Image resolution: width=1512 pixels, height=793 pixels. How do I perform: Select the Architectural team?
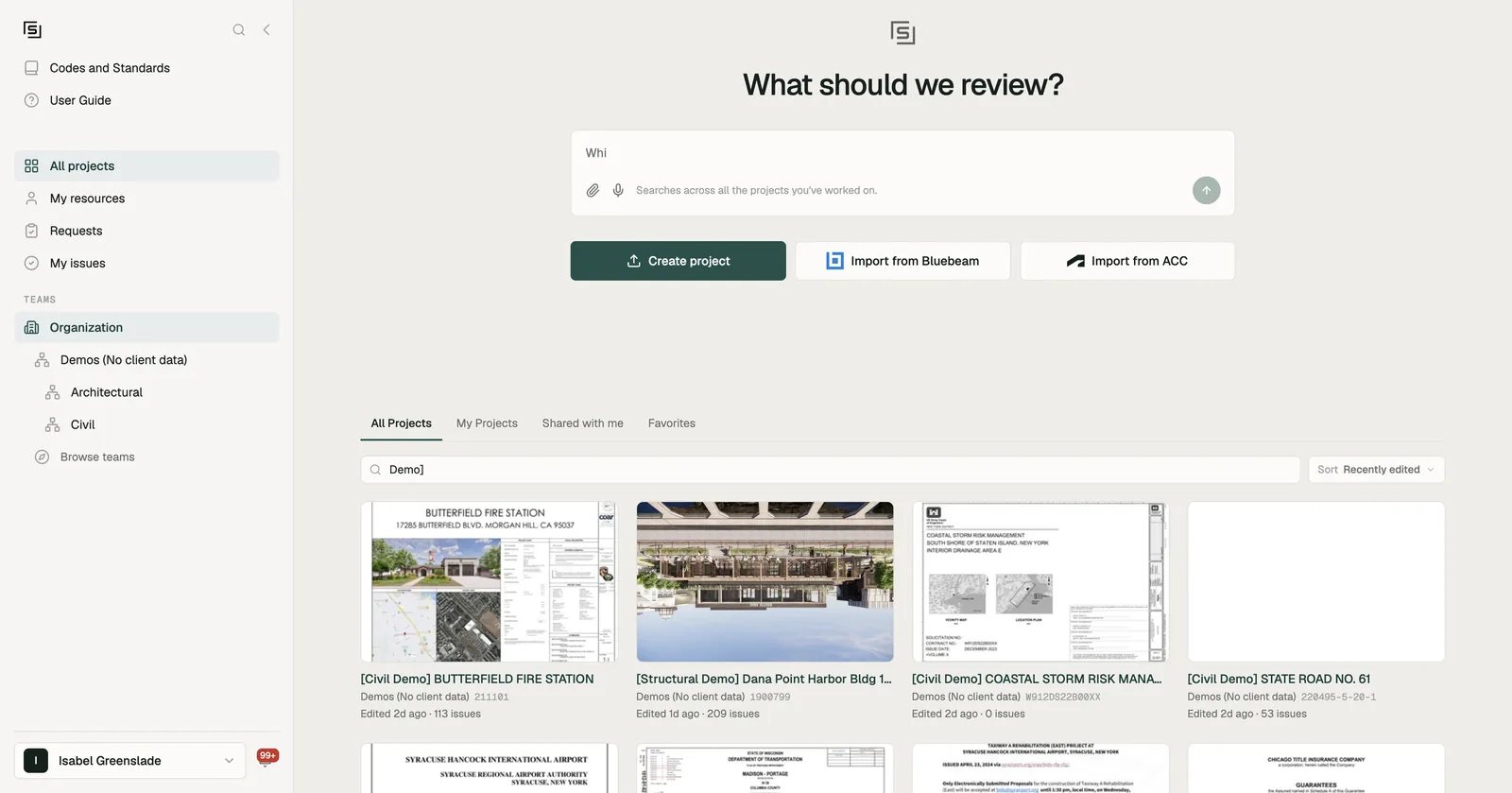pos(107,392)
